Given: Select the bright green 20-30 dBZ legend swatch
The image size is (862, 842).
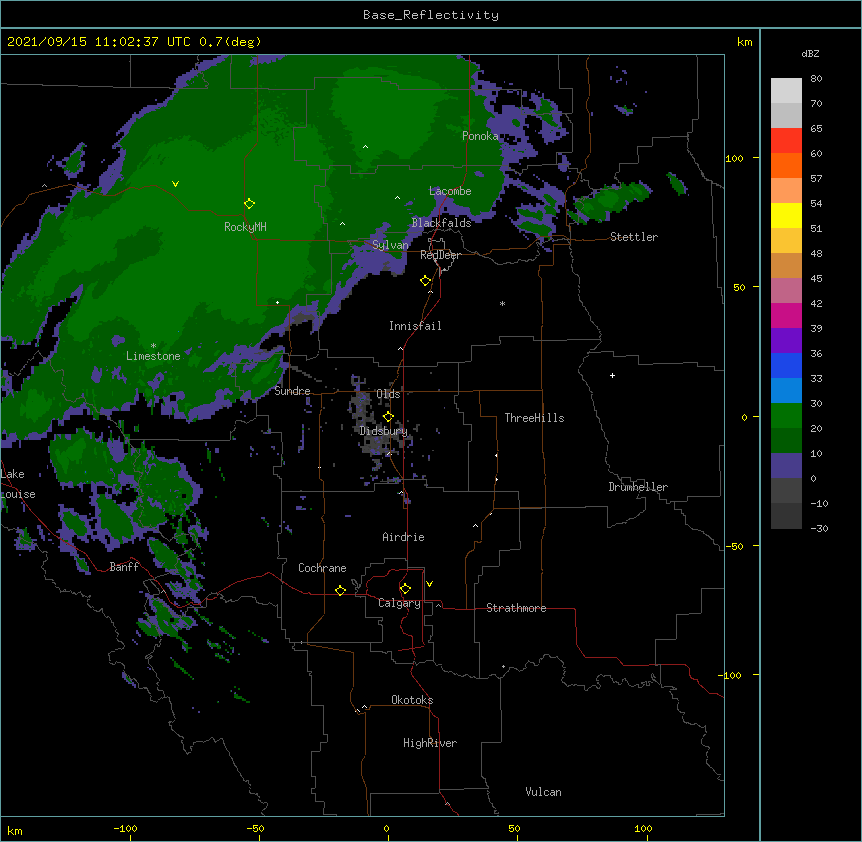Looking at the screenshot, I should 786,416.
